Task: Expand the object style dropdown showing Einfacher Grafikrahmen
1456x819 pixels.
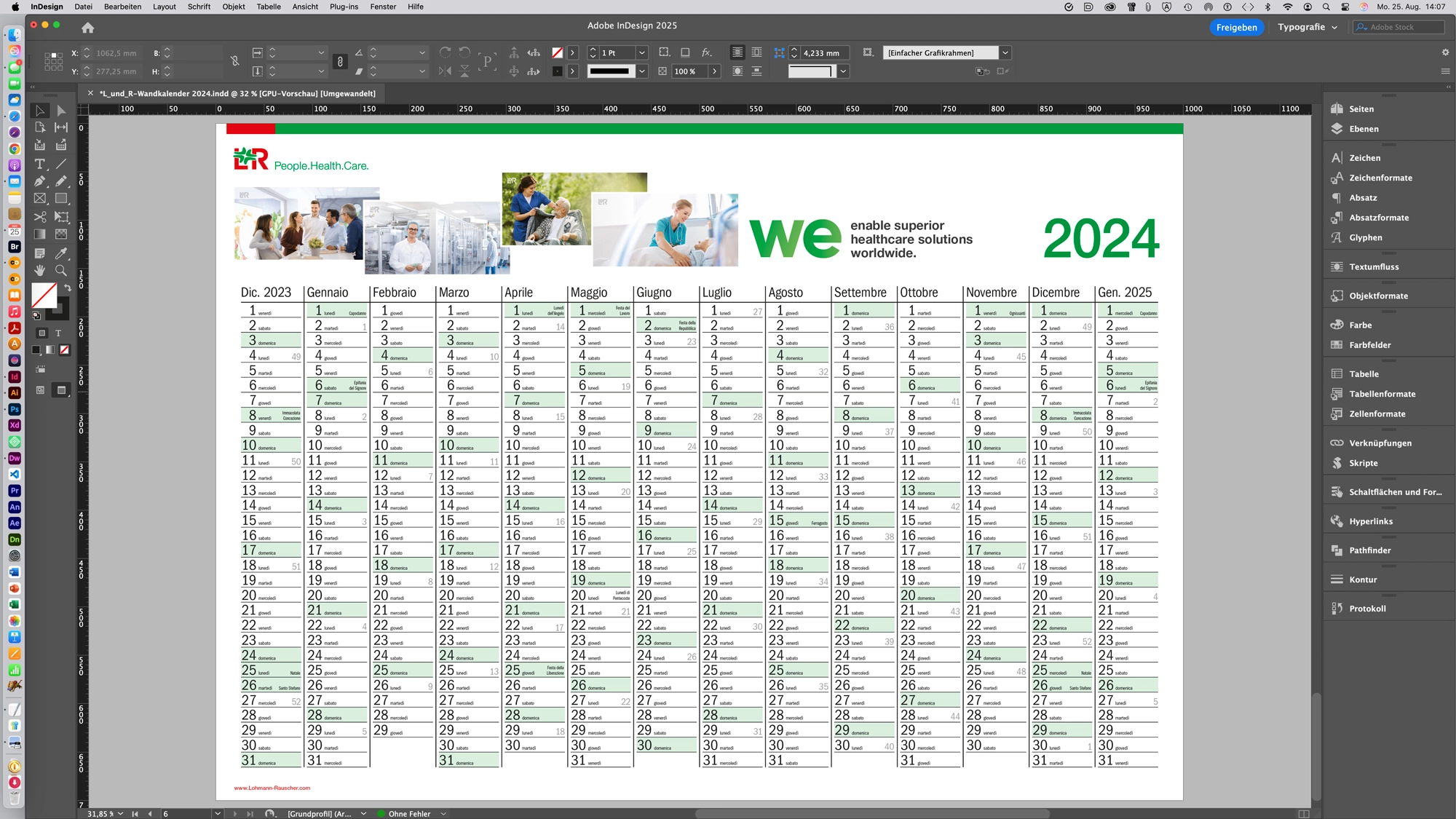Action: 1005,52
